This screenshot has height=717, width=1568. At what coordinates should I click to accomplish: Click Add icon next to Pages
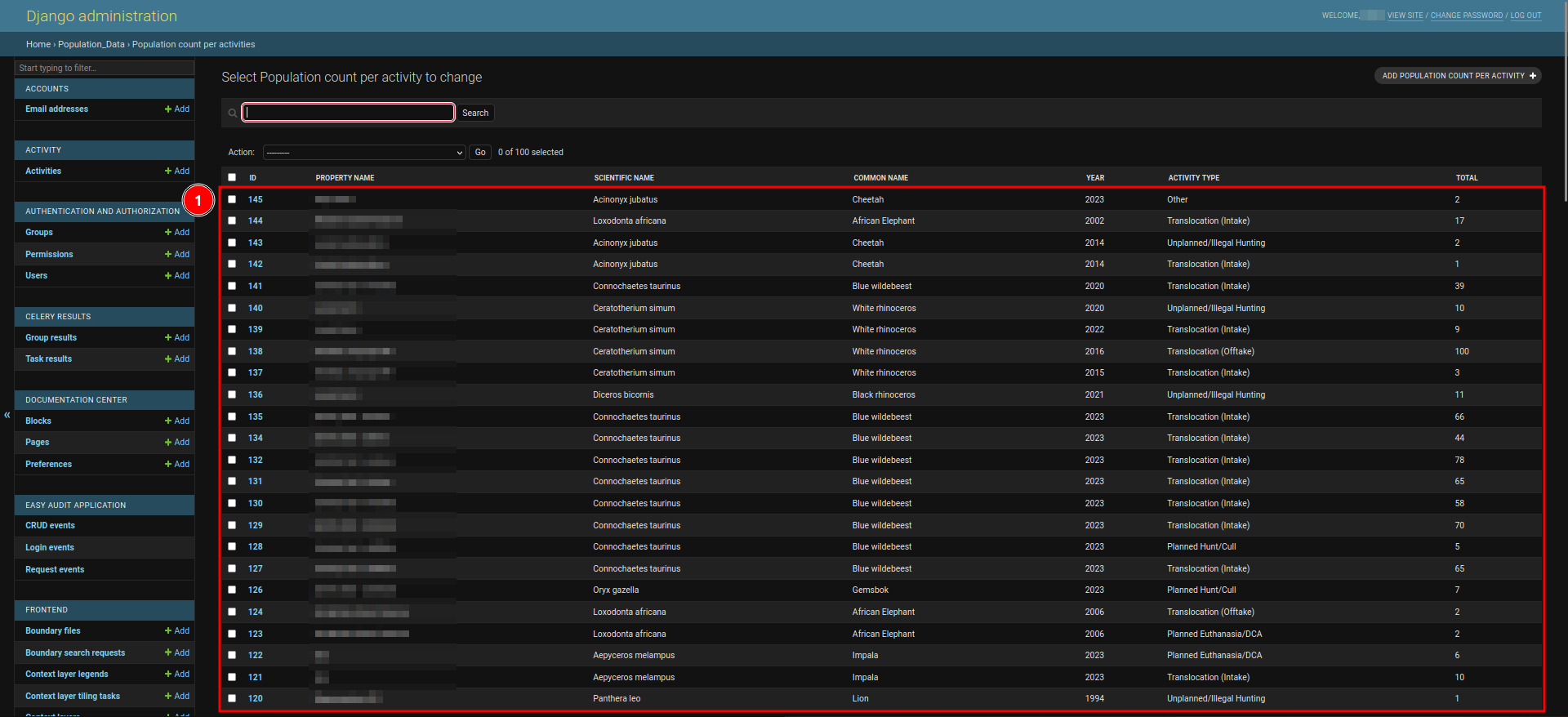click(x=176, y=443)
